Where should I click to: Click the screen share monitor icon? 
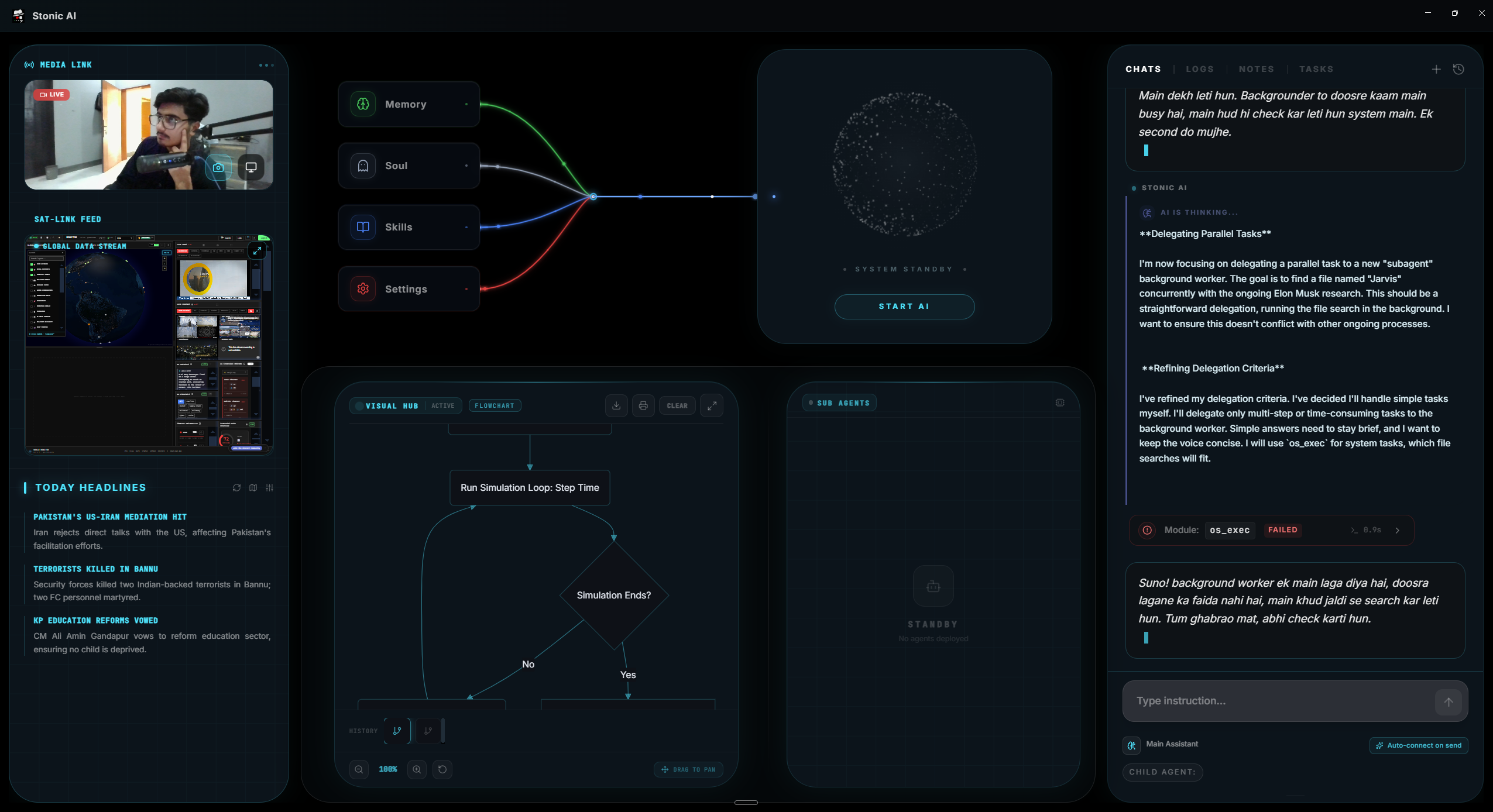click(x=251, y=167)
